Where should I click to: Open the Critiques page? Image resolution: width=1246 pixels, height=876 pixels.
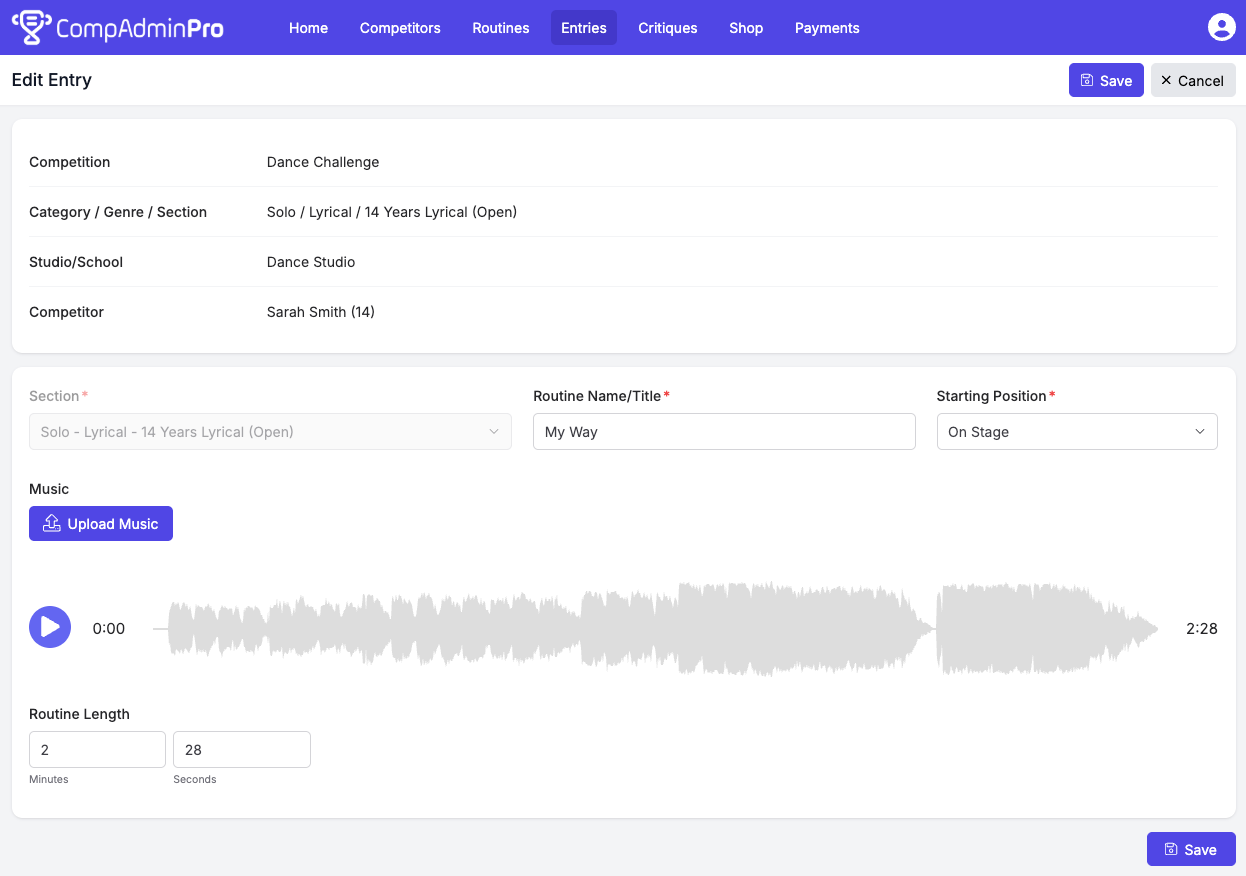(x=668, y=28)
